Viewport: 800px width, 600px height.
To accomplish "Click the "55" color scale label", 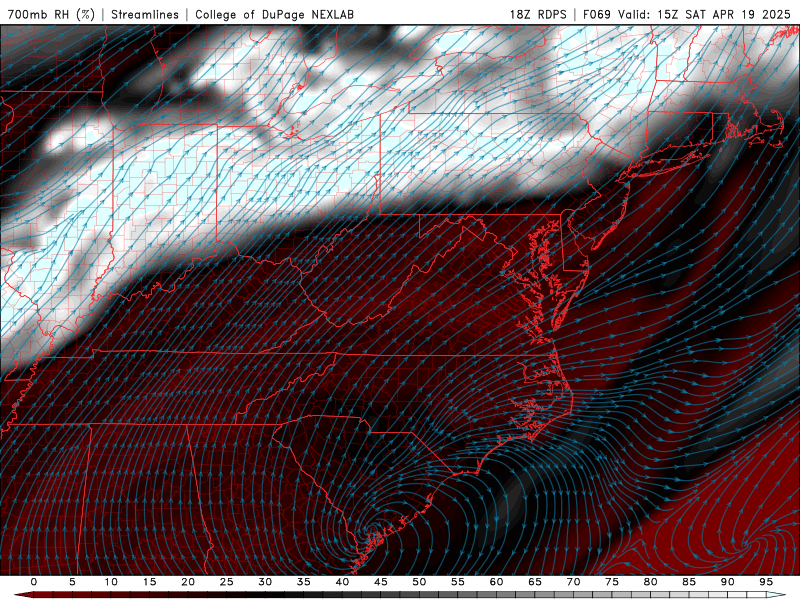I will pyautogui.click(x=458, y=582).
